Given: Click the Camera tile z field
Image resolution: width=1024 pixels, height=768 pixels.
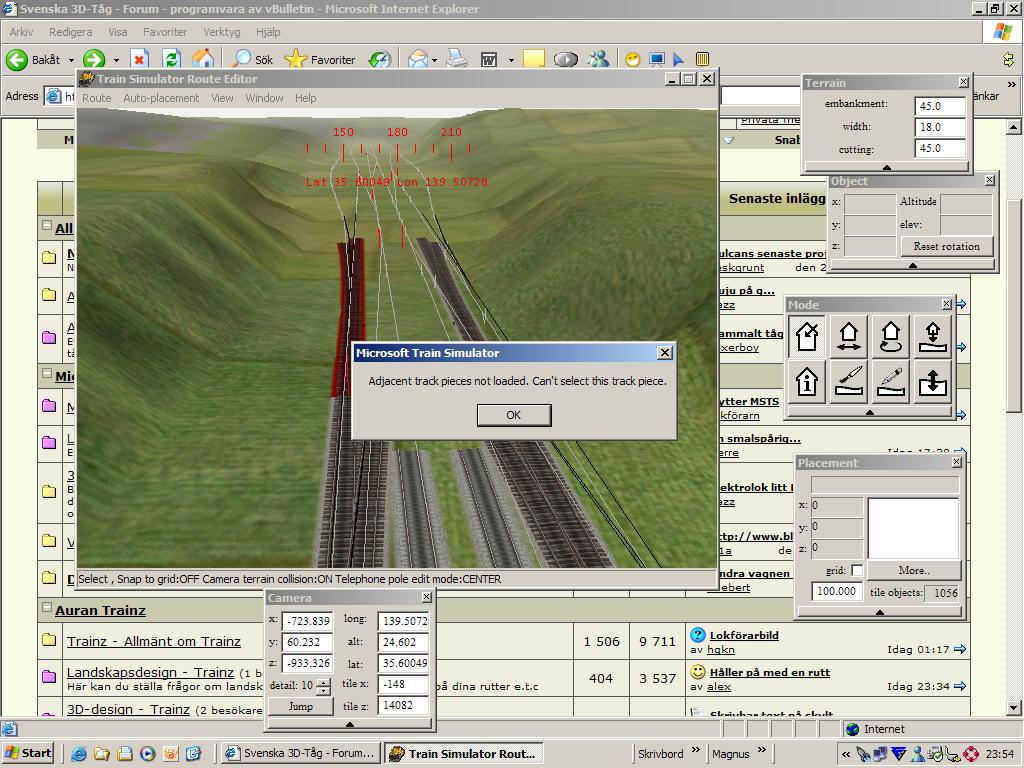Looking at the screenshot, I should pos(403,705).
